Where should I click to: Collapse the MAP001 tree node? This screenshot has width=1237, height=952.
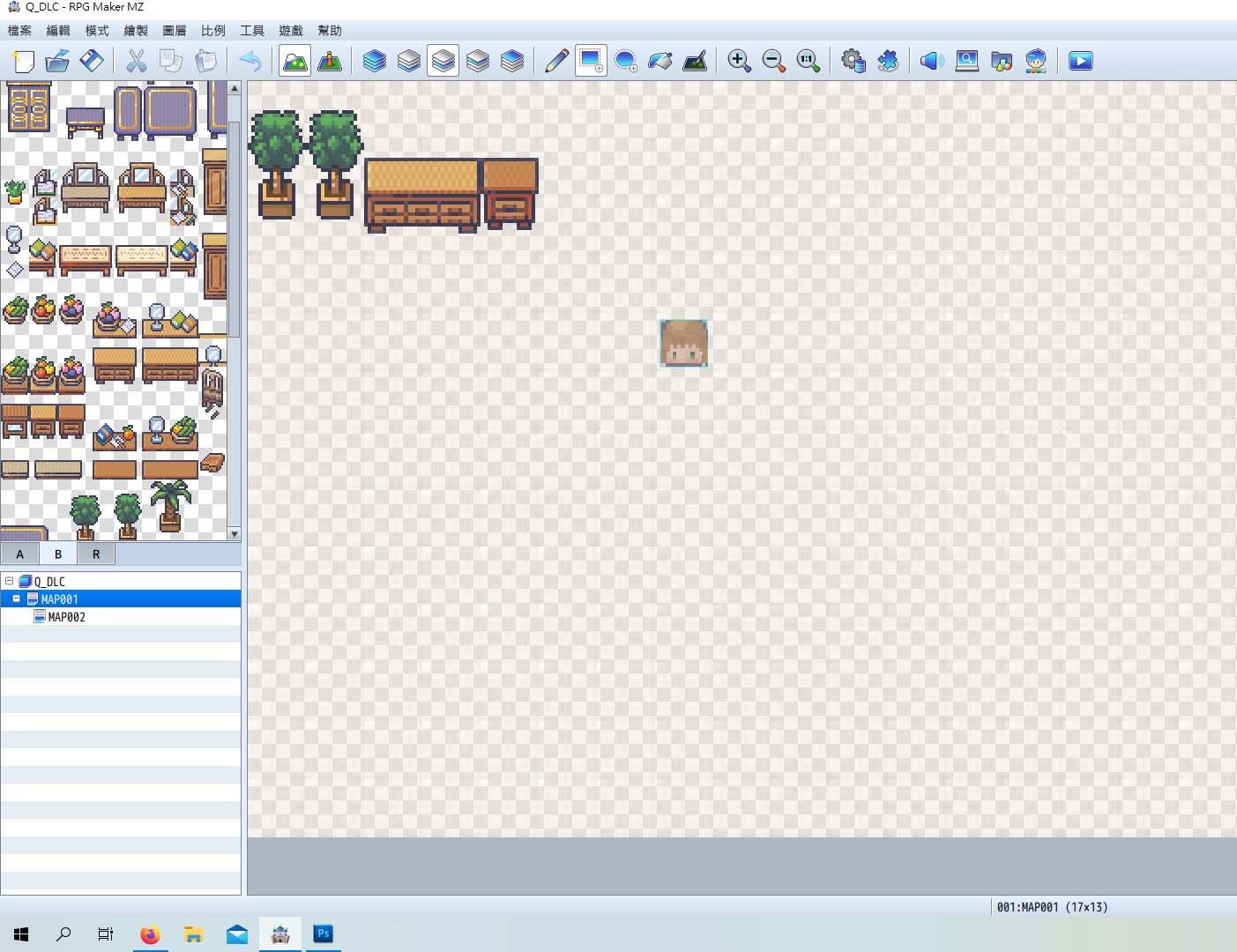point(16,599)
